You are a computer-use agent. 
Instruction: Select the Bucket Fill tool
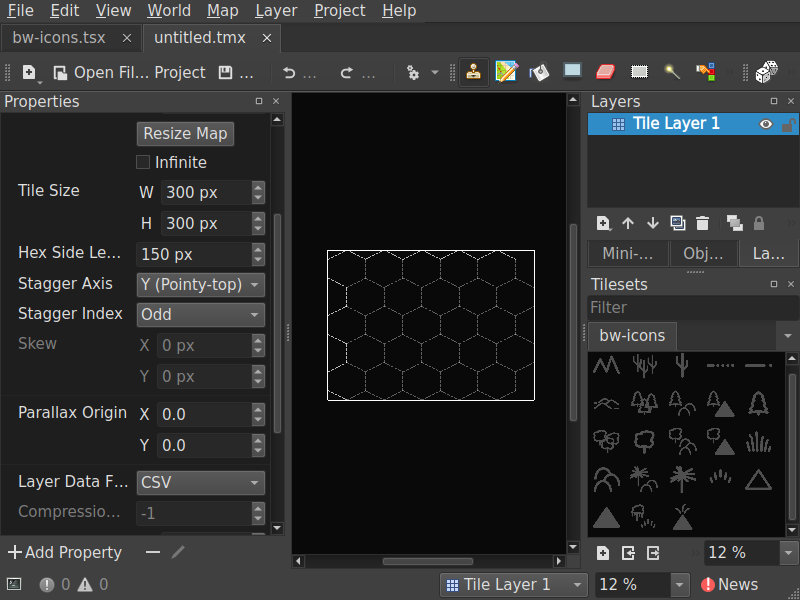[539, 72]
